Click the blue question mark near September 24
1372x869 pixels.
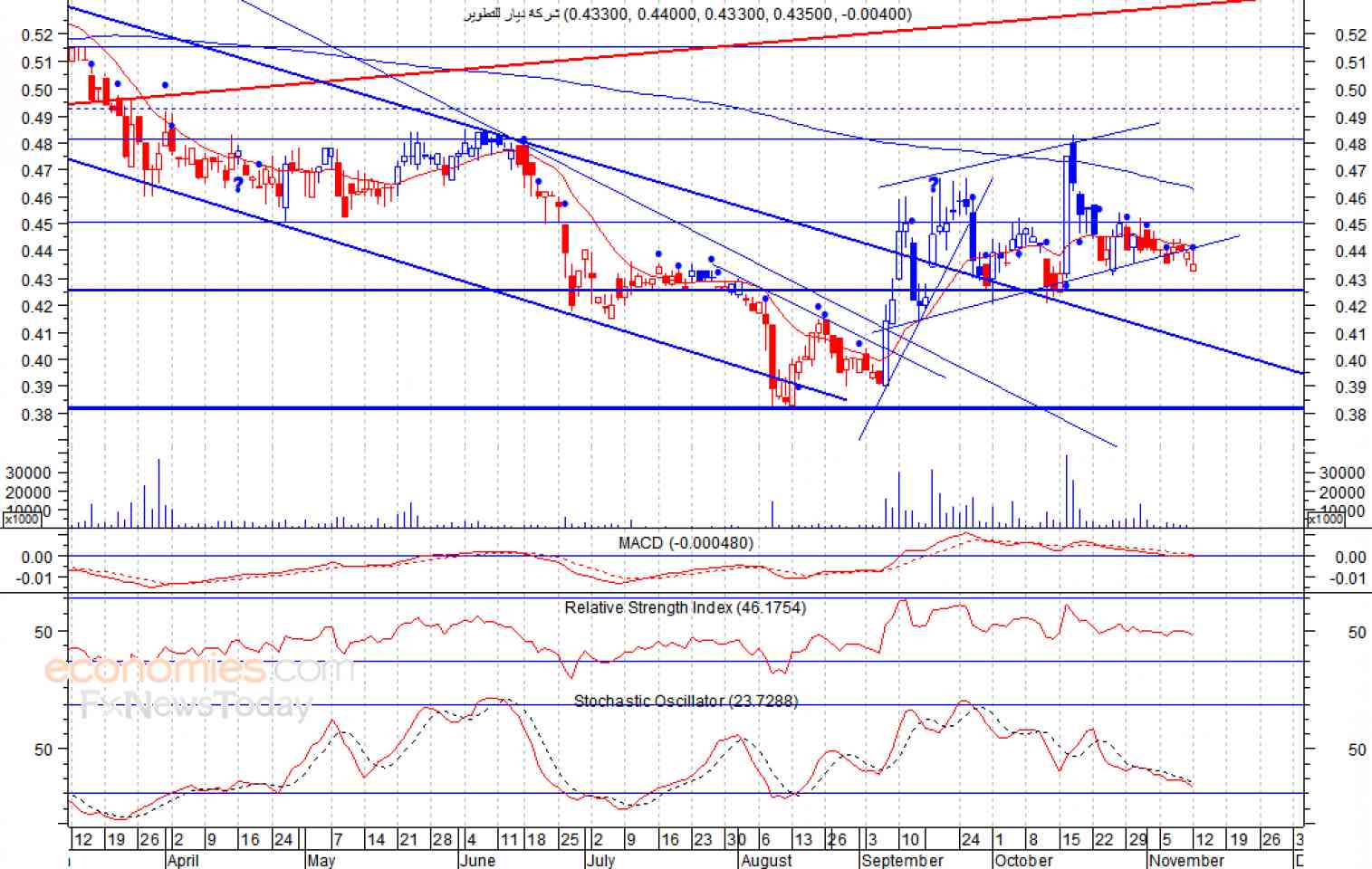coord(933,186)
